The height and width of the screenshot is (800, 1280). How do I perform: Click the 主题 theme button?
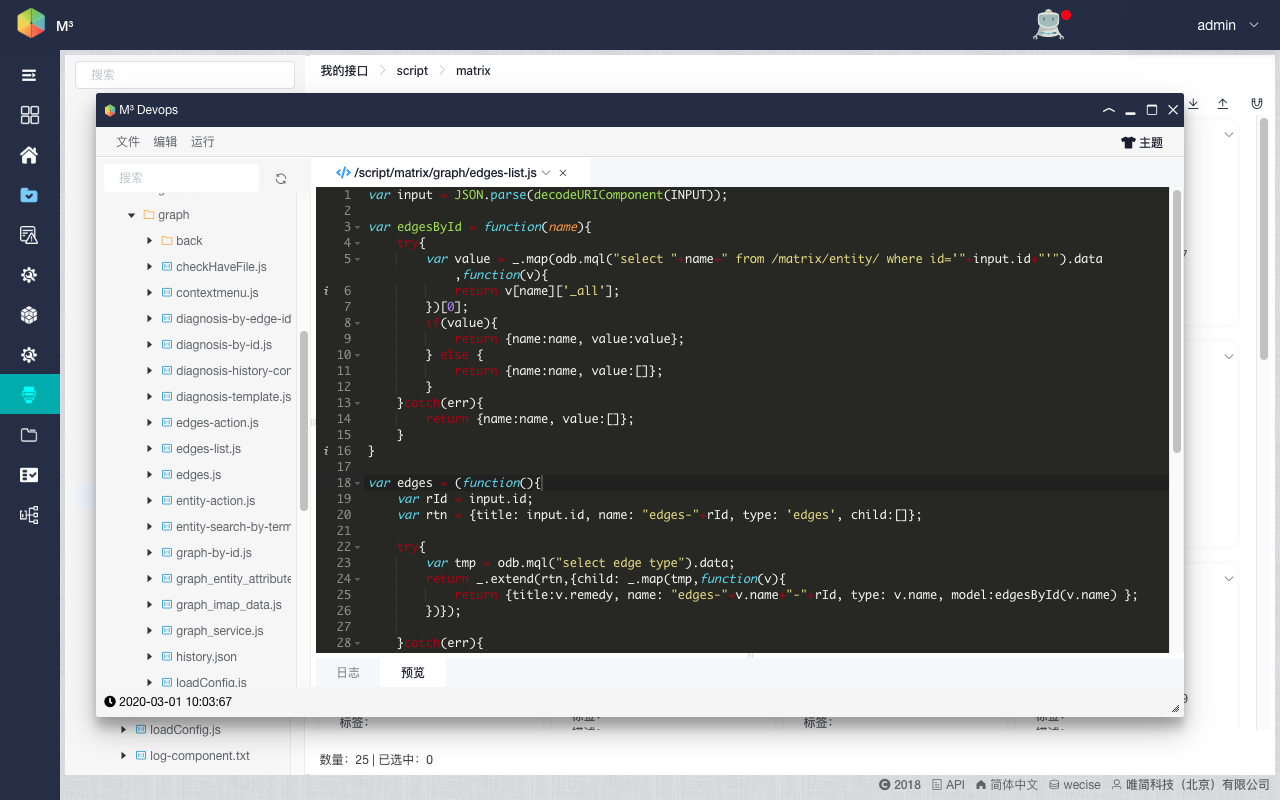[1142, 143]
